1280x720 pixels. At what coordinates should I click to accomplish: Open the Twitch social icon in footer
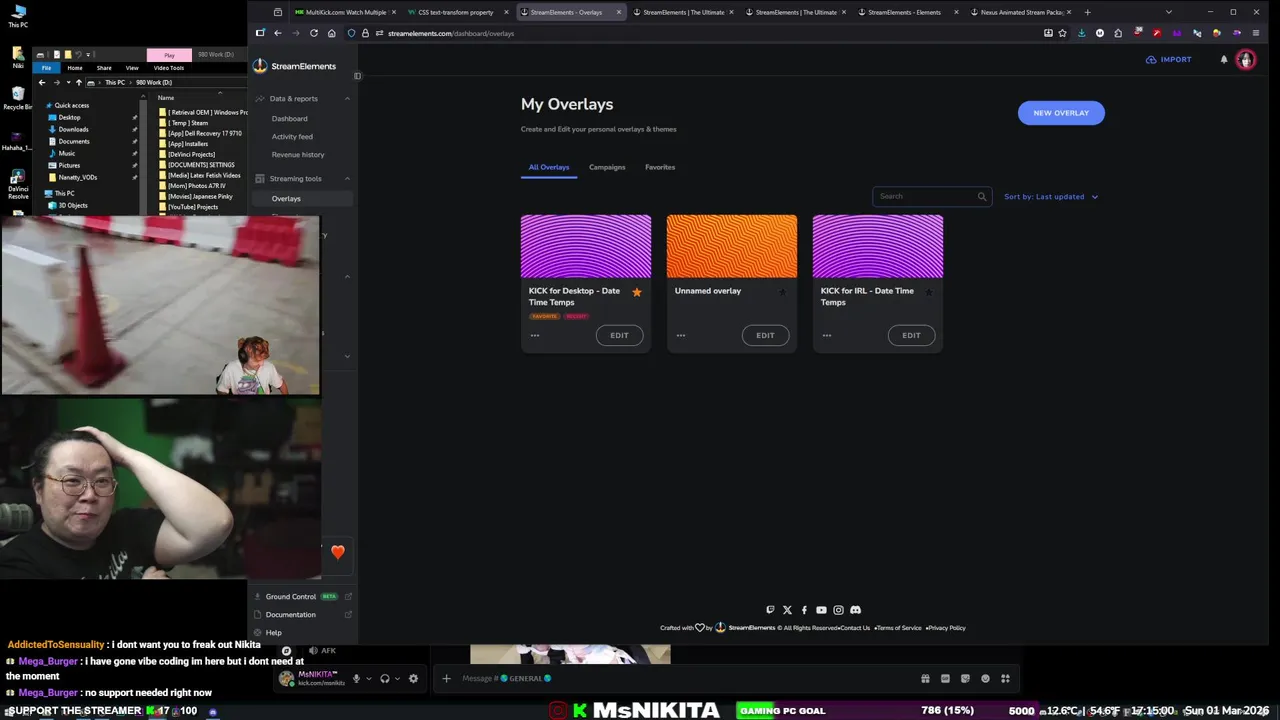pyautogui.click(x=770, y=610)
